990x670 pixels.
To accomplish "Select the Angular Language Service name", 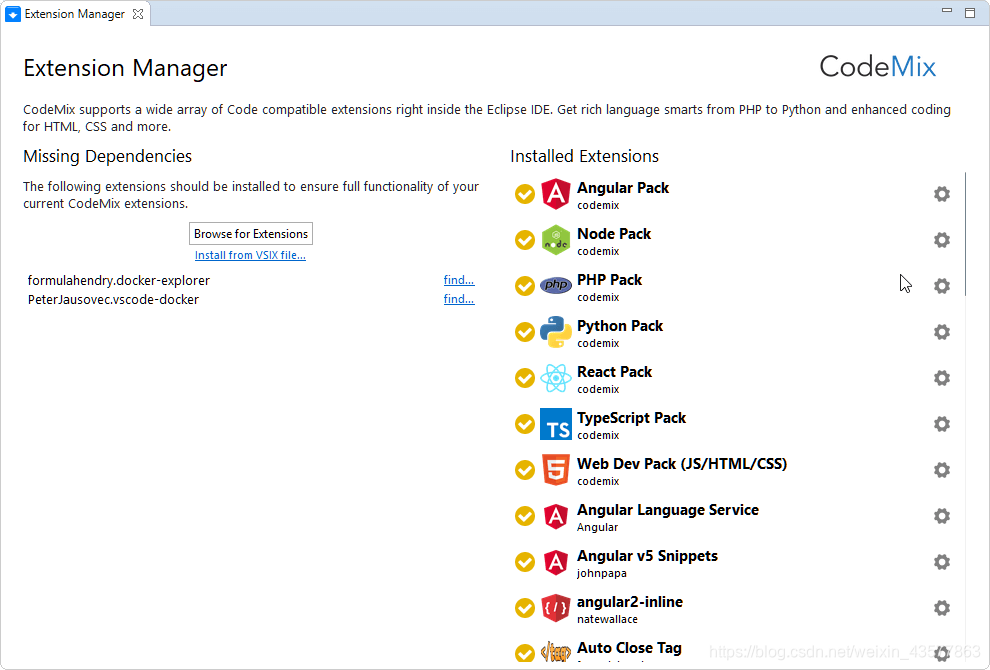I will point(667,510).
